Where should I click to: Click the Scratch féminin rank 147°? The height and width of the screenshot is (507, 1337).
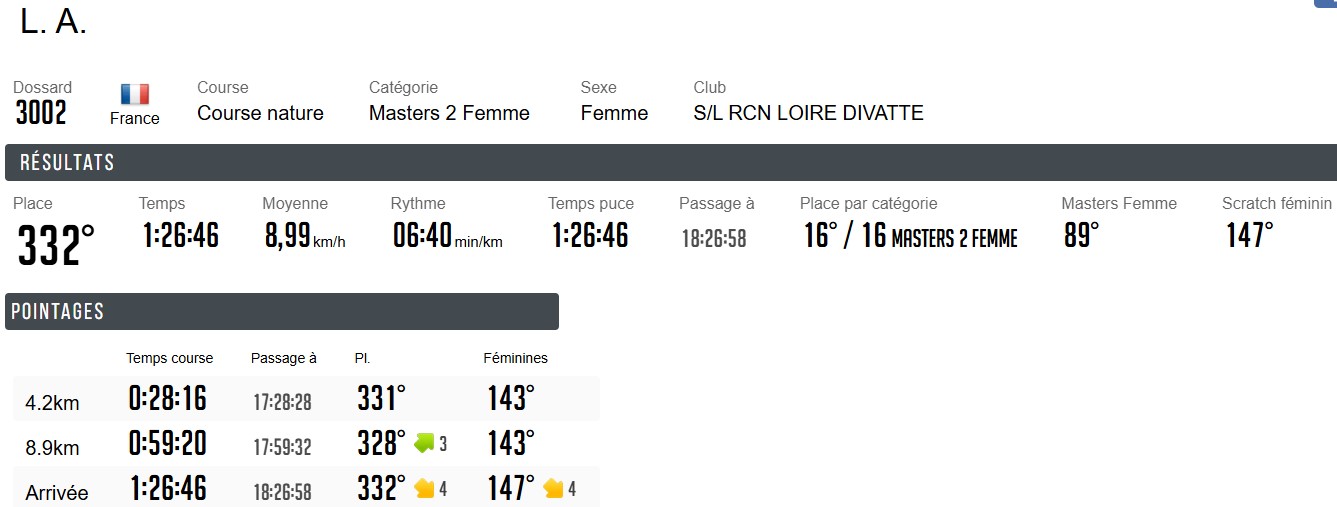point(1249,236)
